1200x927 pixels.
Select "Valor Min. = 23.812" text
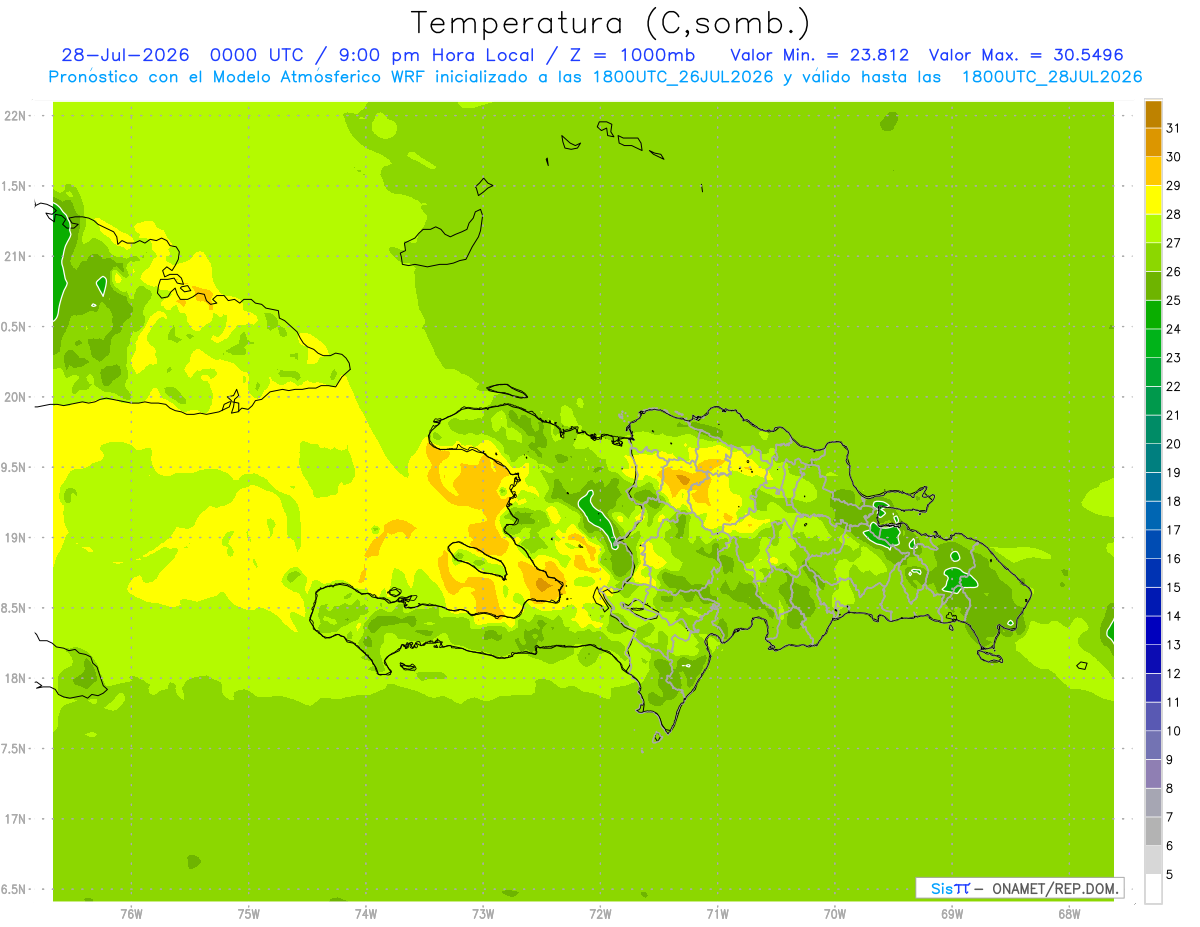click(820, 55)
